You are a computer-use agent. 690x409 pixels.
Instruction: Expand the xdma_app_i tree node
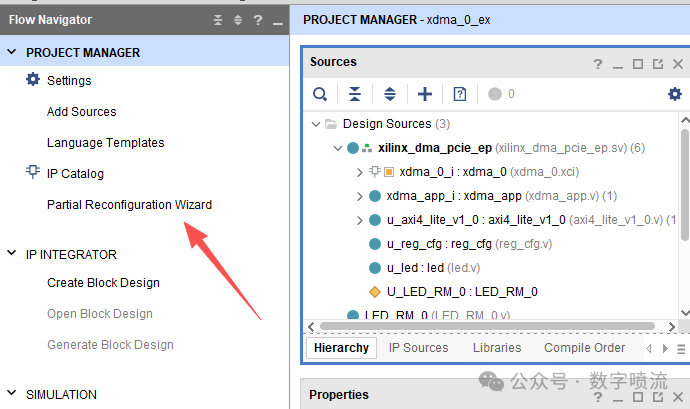[x=360, y=196]
